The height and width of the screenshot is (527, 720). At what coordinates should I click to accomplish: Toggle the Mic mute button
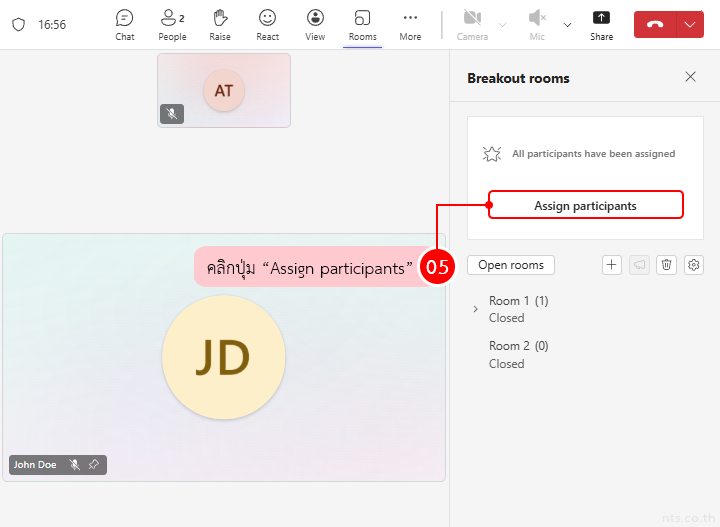coord(537,24)
